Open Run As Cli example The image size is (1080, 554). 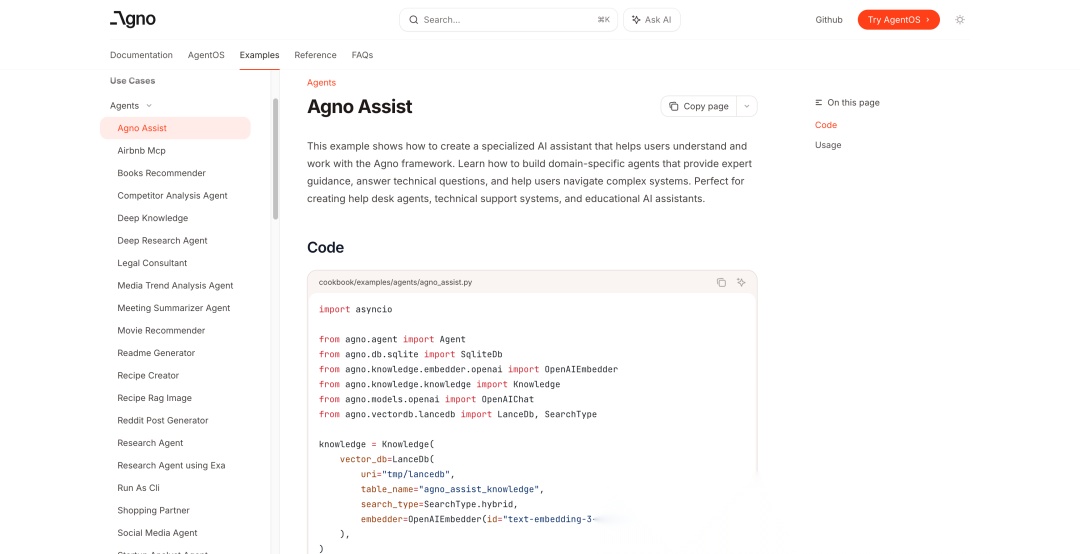(138, 488)
